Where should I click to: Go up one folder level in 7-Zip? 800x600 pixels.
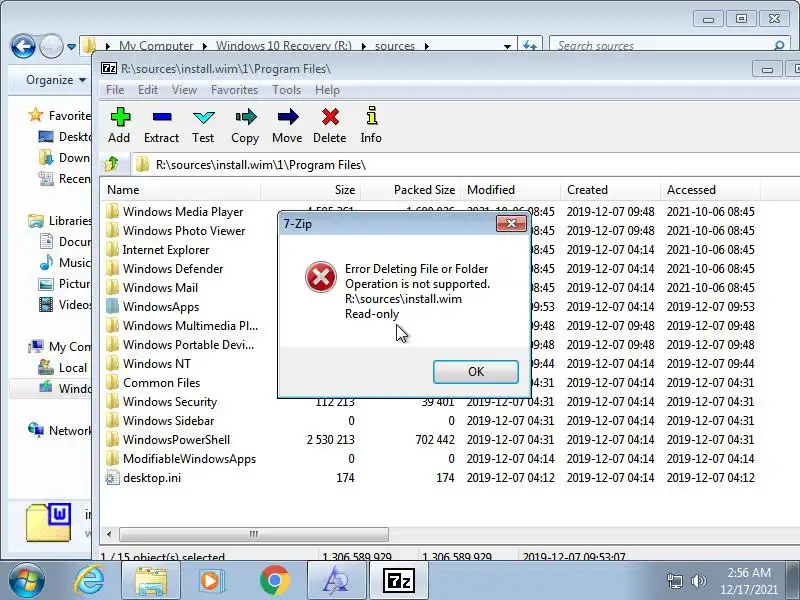point(112,164)
